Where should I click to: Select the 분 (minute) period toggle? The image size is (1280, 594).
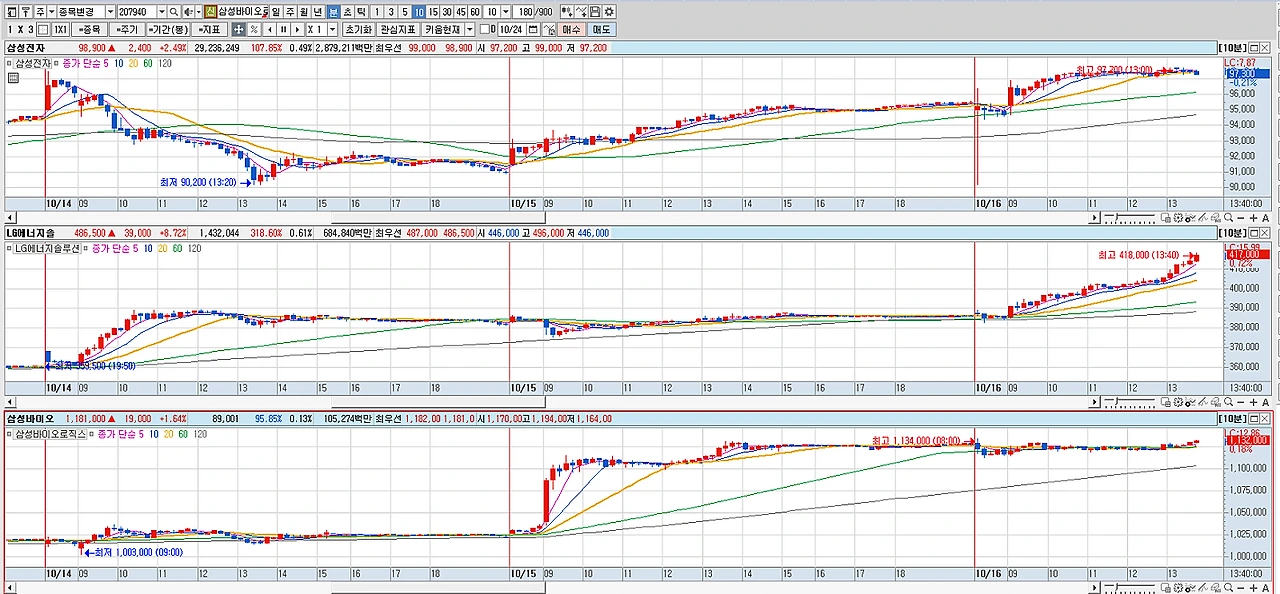click(x=334, y=11)
